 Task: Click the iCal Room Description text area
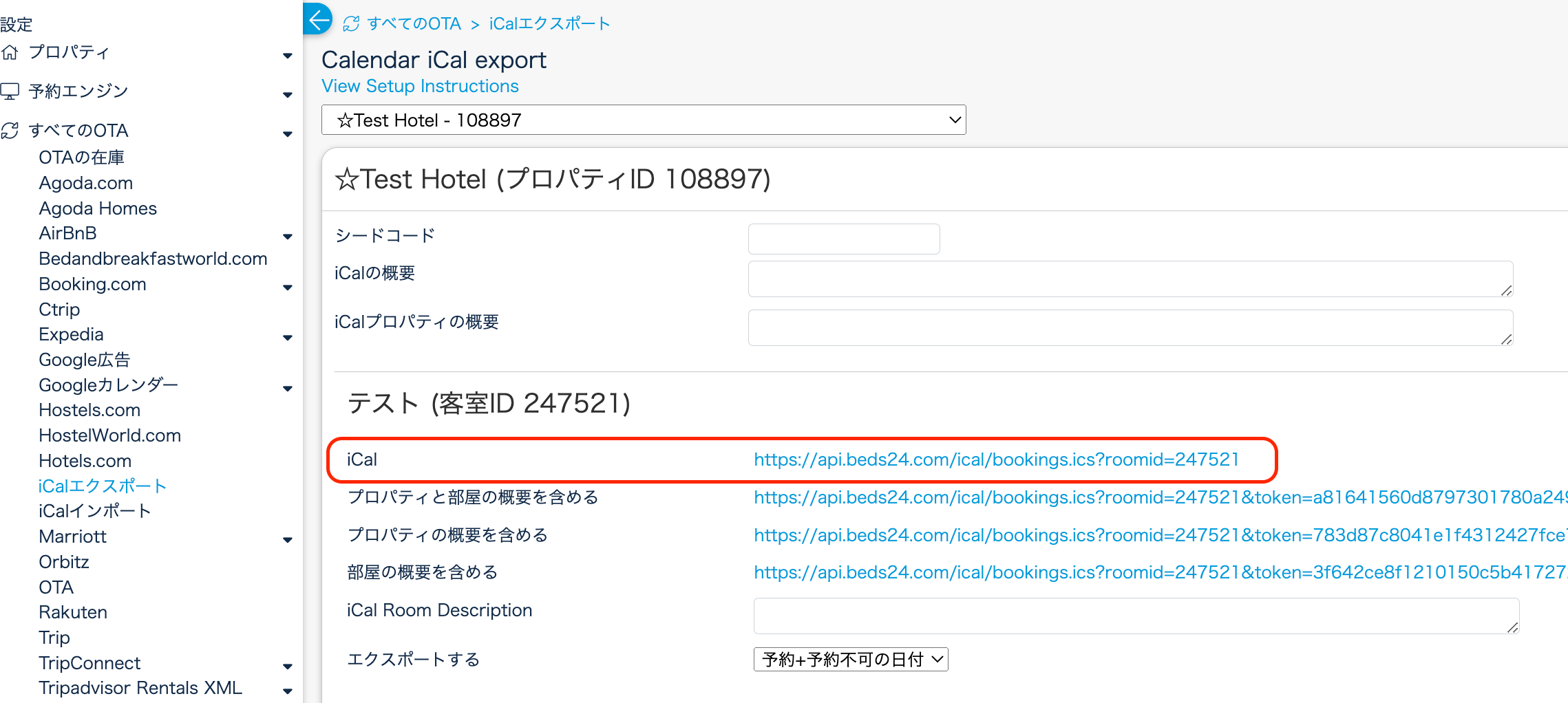(1136, 616)
